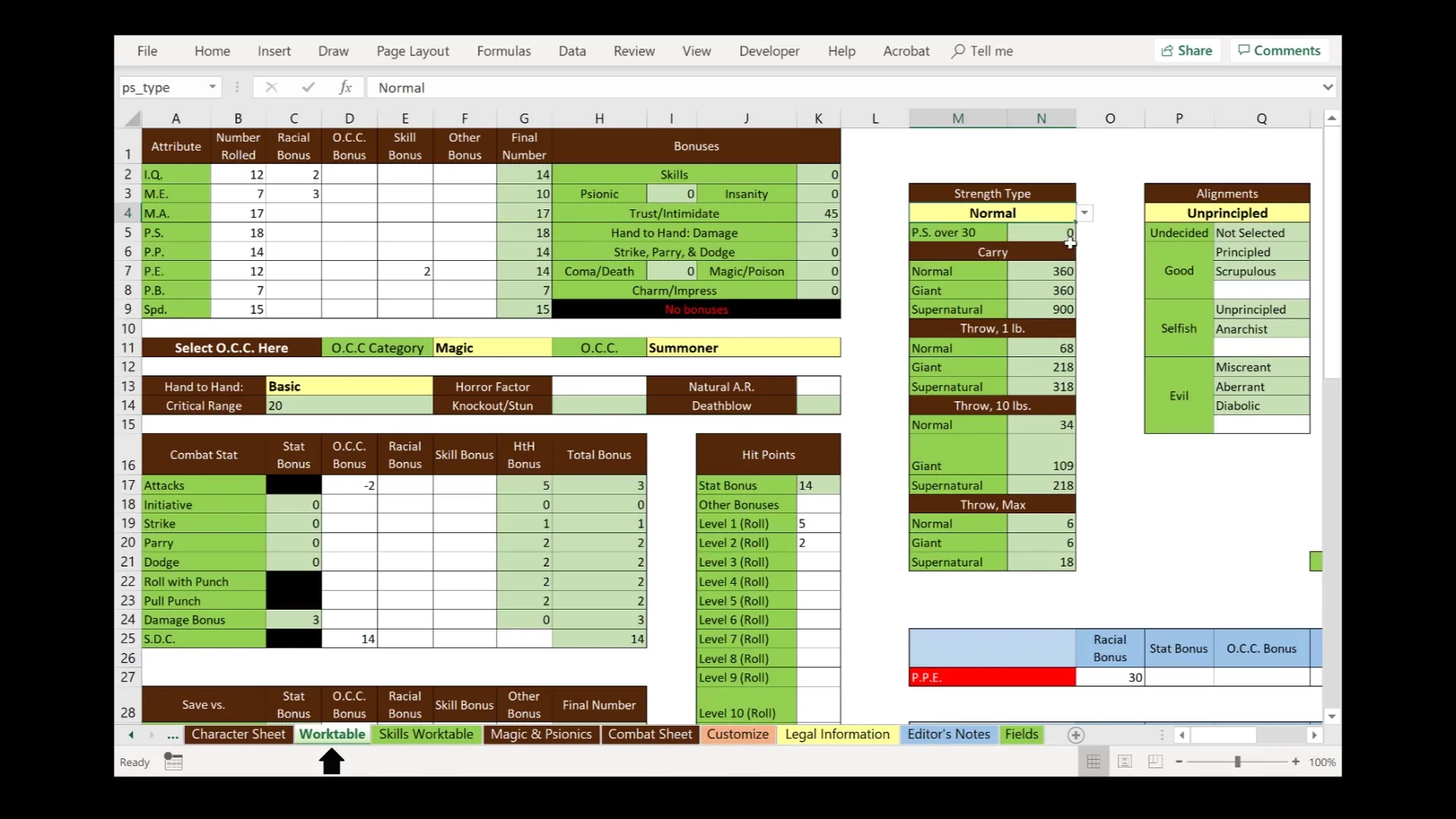This screenshot has width=1456, height=819.
Task: Click the Enter checkmark icon in formula bar
Action: tap(308, 87)
